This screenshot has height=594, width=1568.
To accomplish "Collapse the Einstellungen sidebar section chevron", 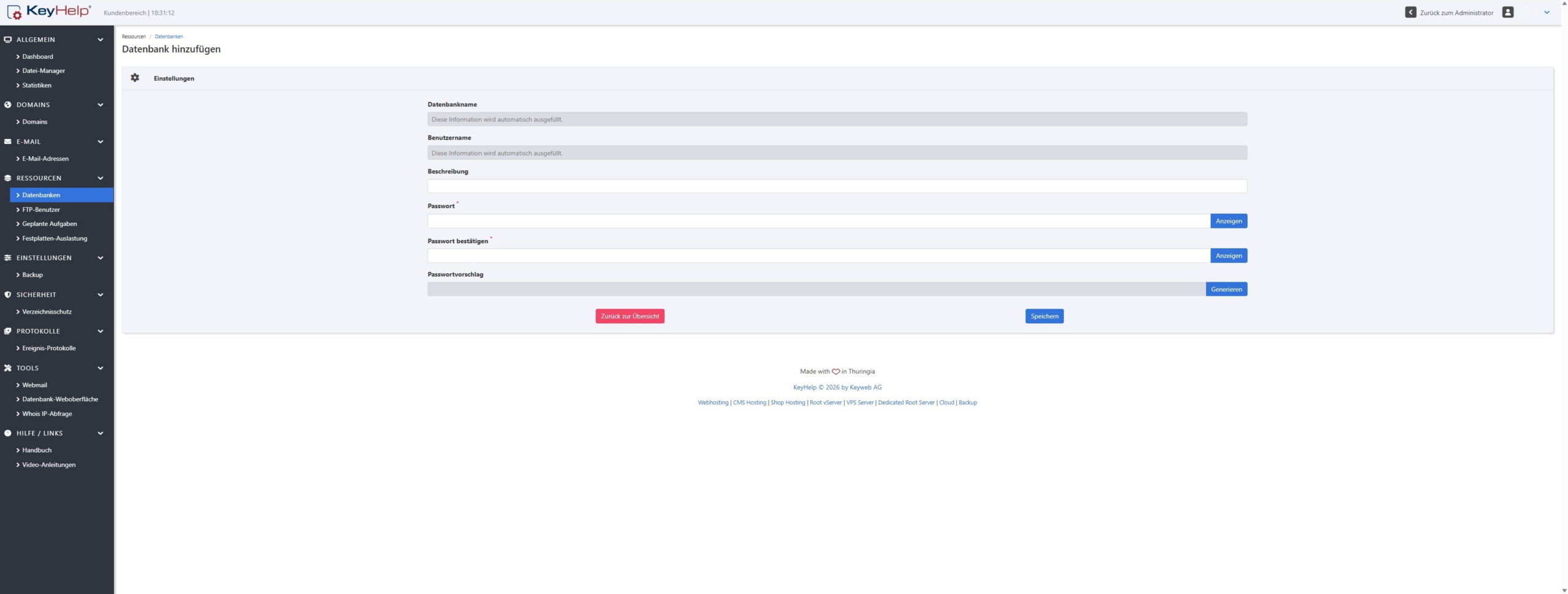I will [100, 258].
